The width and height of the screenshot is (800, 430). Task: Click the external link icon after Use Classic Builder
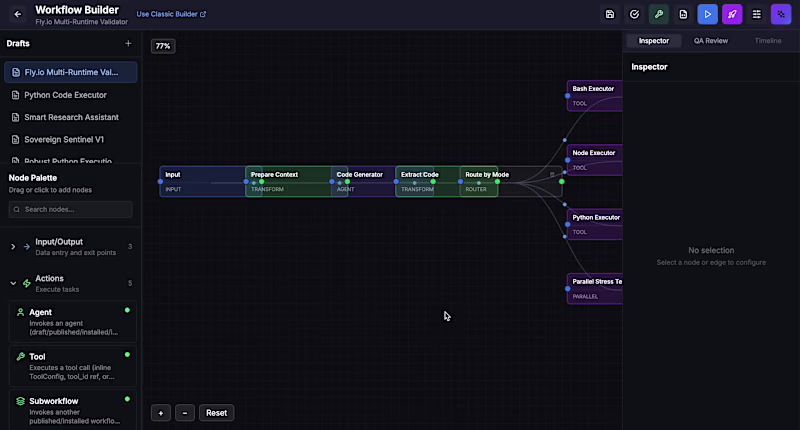[x=203, y=14]
